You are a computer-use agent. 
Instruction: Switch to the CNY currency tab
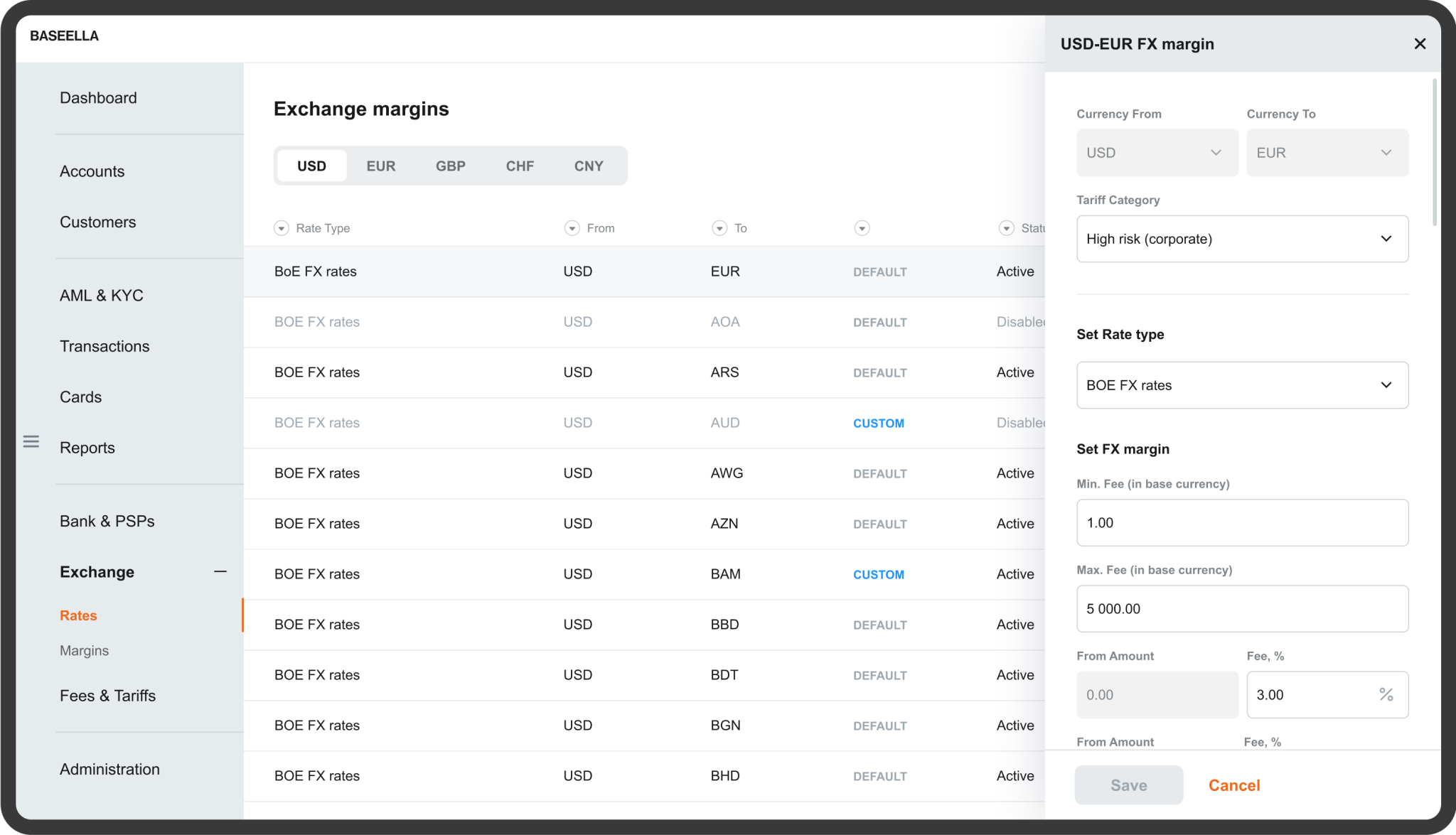click(x=589, y=165)
